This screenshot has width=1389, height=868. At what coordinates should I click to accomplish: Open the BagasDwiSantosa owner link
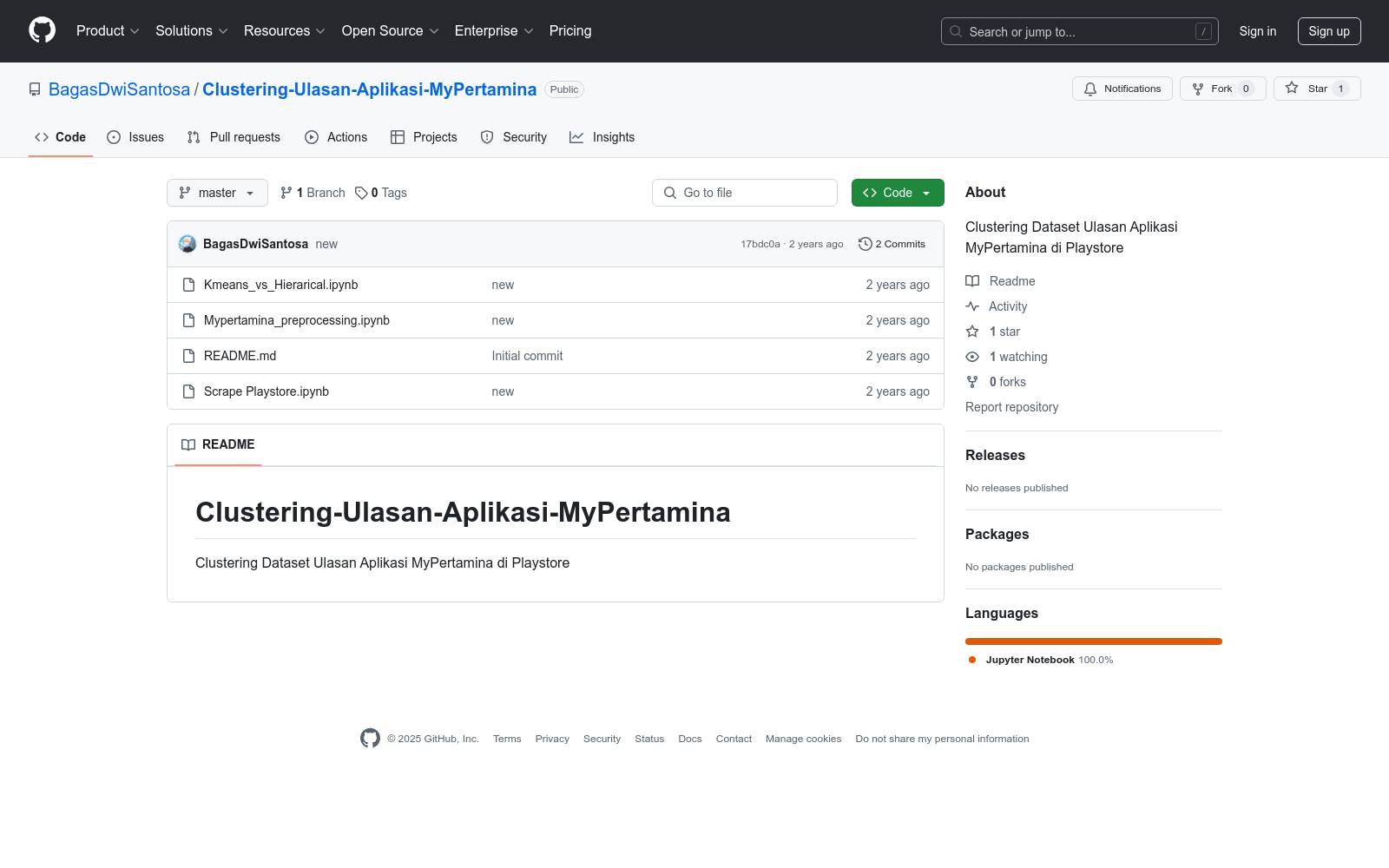[x=119, y=89]
